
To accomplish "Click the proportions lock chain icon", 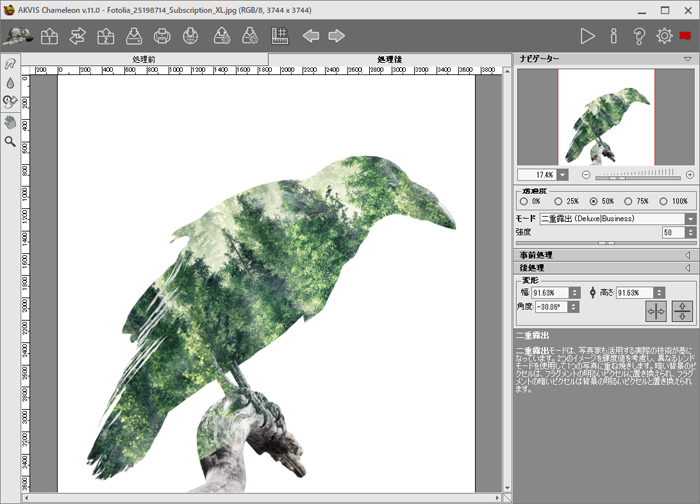I will [x=592, y=293].
